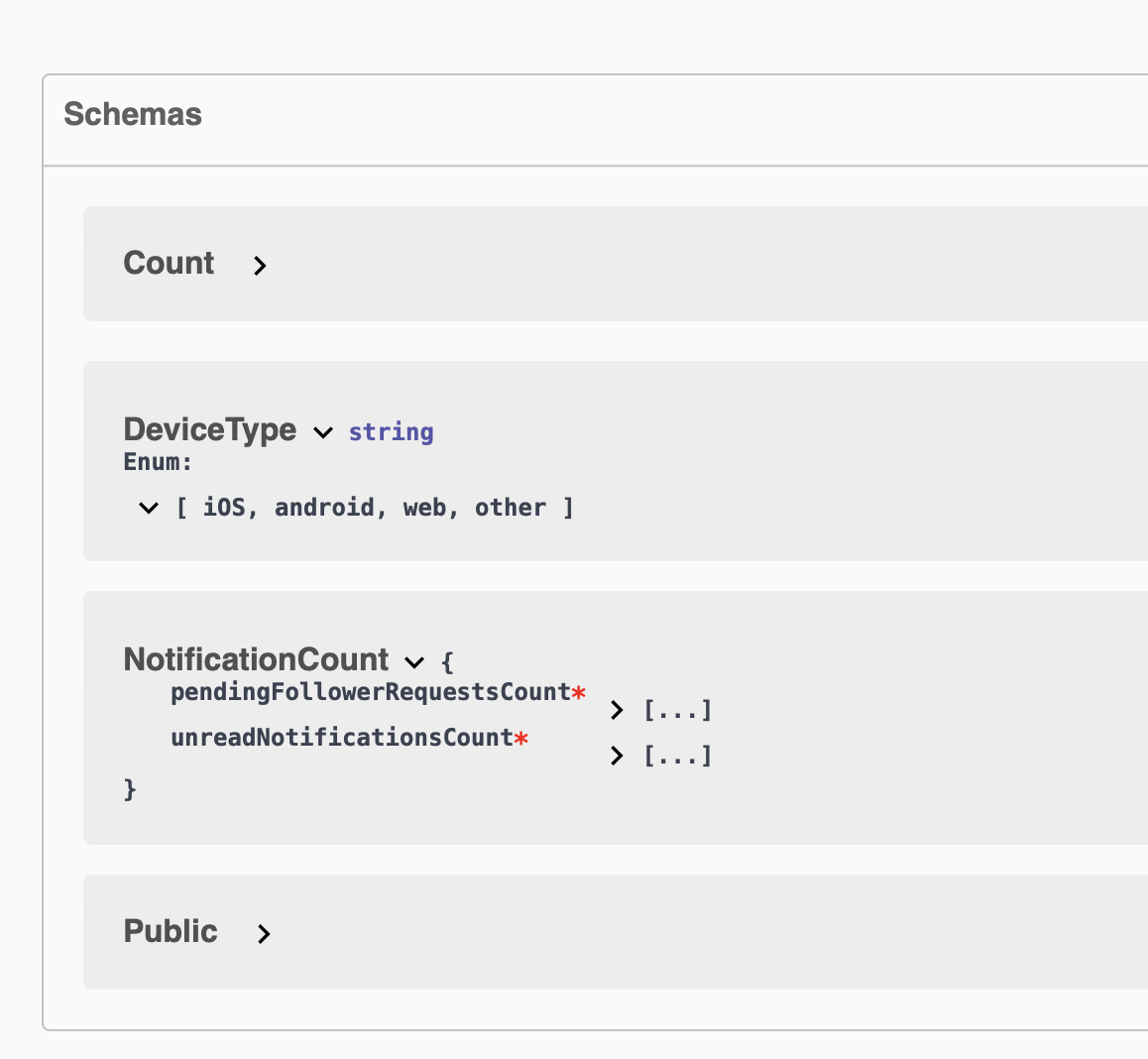The width and height of the screenshot is (1148, 1059).
Task: Expand the Count schema chevron
Action: (259, 265)
